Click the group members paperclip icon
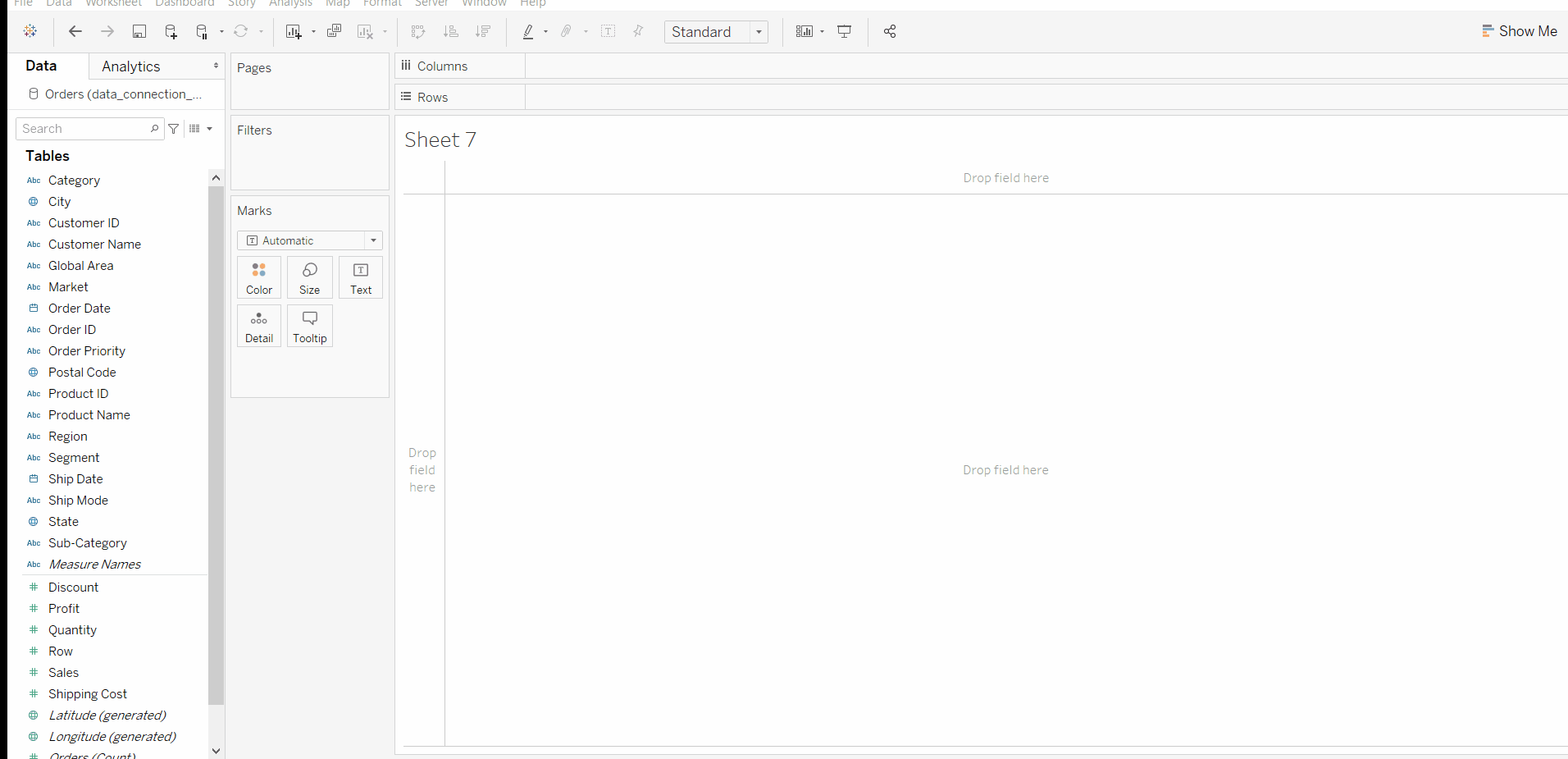The image size is (1568, 759). tap(566, 31)
